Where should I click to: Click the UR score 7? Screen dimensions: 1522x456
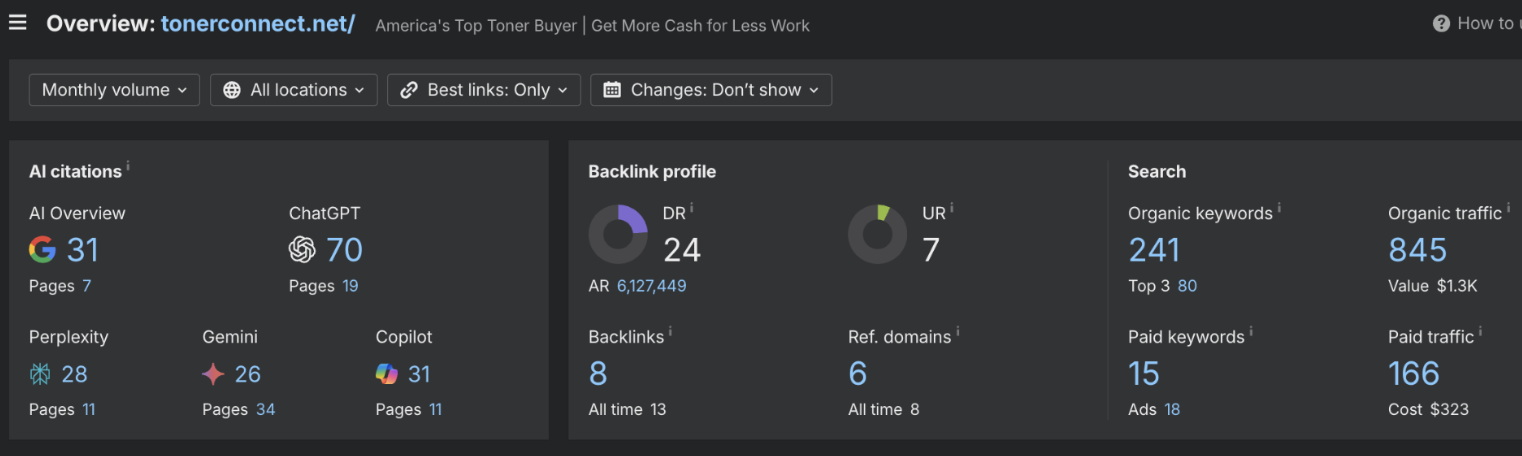click(x=931, y=249)
